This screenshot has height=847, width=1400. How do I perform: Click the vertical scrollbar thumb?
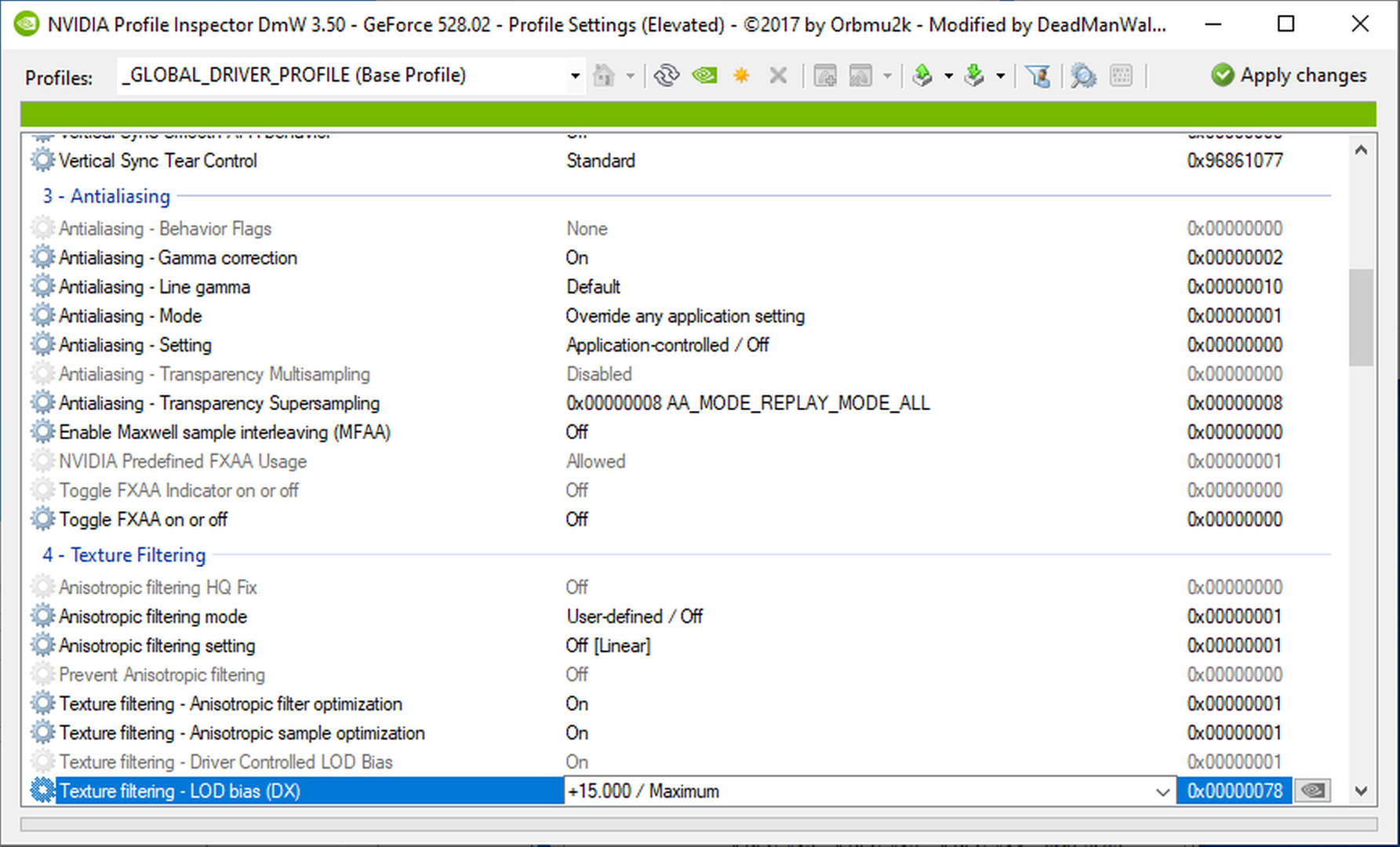[1362, 318]
